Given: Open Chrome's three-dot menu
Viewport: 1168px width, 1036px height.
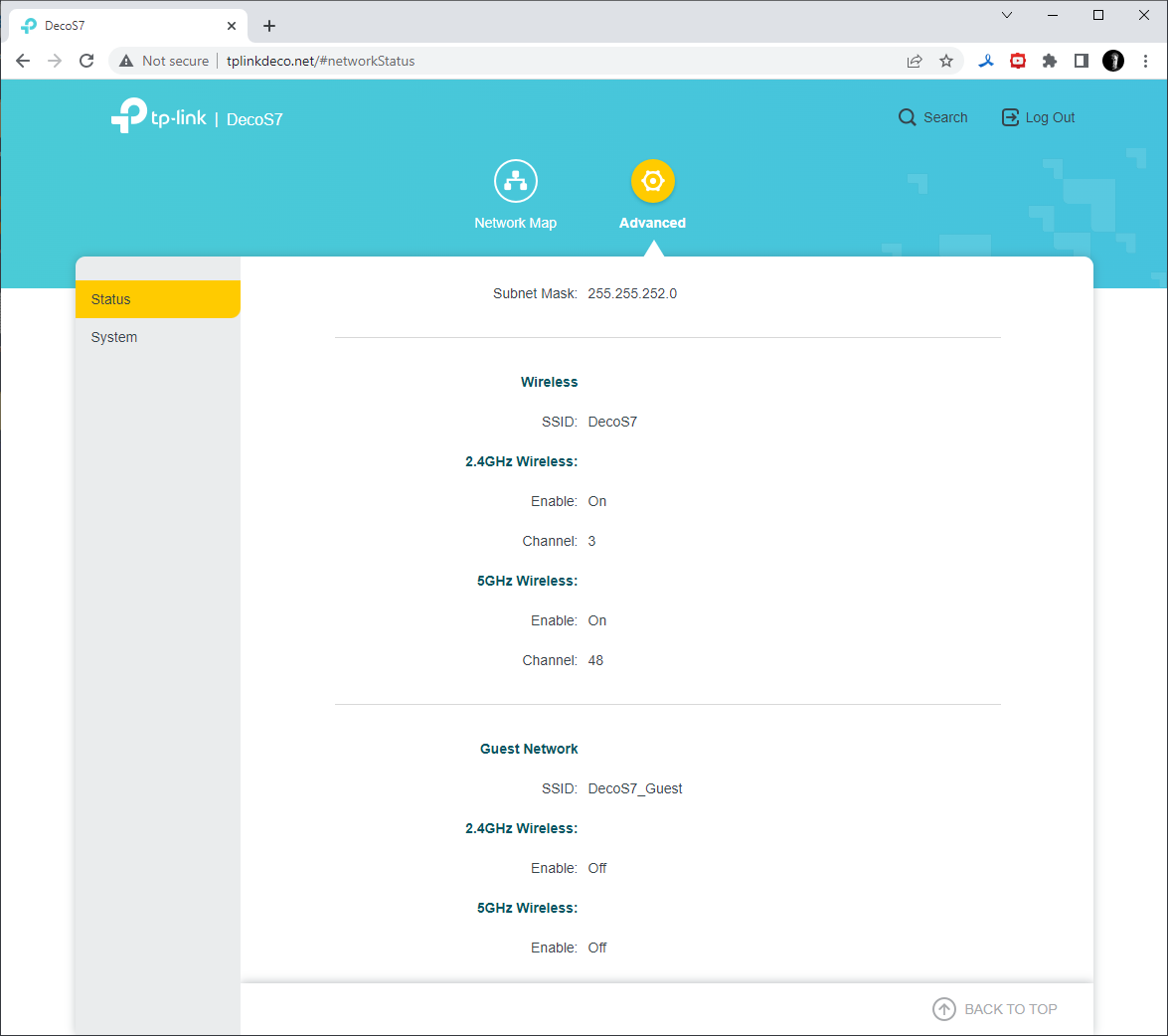Looking at the screenshot, I should pyautogui.click(x=1145, y=61).
